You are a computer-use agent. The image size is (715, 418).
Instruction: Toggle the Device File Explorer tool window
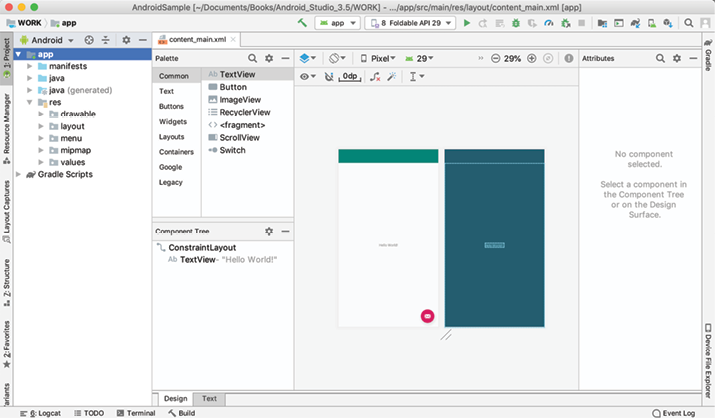click(x=708, y=361)
